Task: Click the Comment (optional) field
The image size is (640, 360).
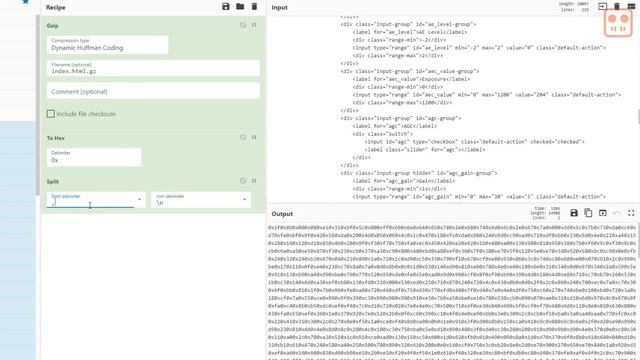Action: pyautogui.click(x=153, y=91)
